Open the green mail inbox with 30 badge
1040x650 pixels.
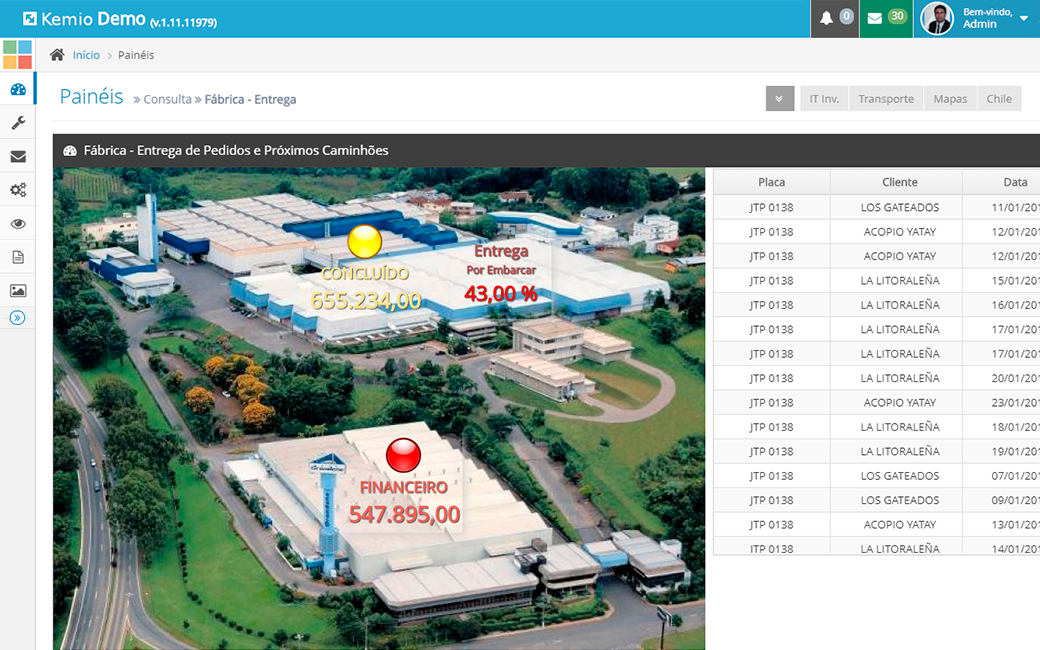[x=885, y=18]
